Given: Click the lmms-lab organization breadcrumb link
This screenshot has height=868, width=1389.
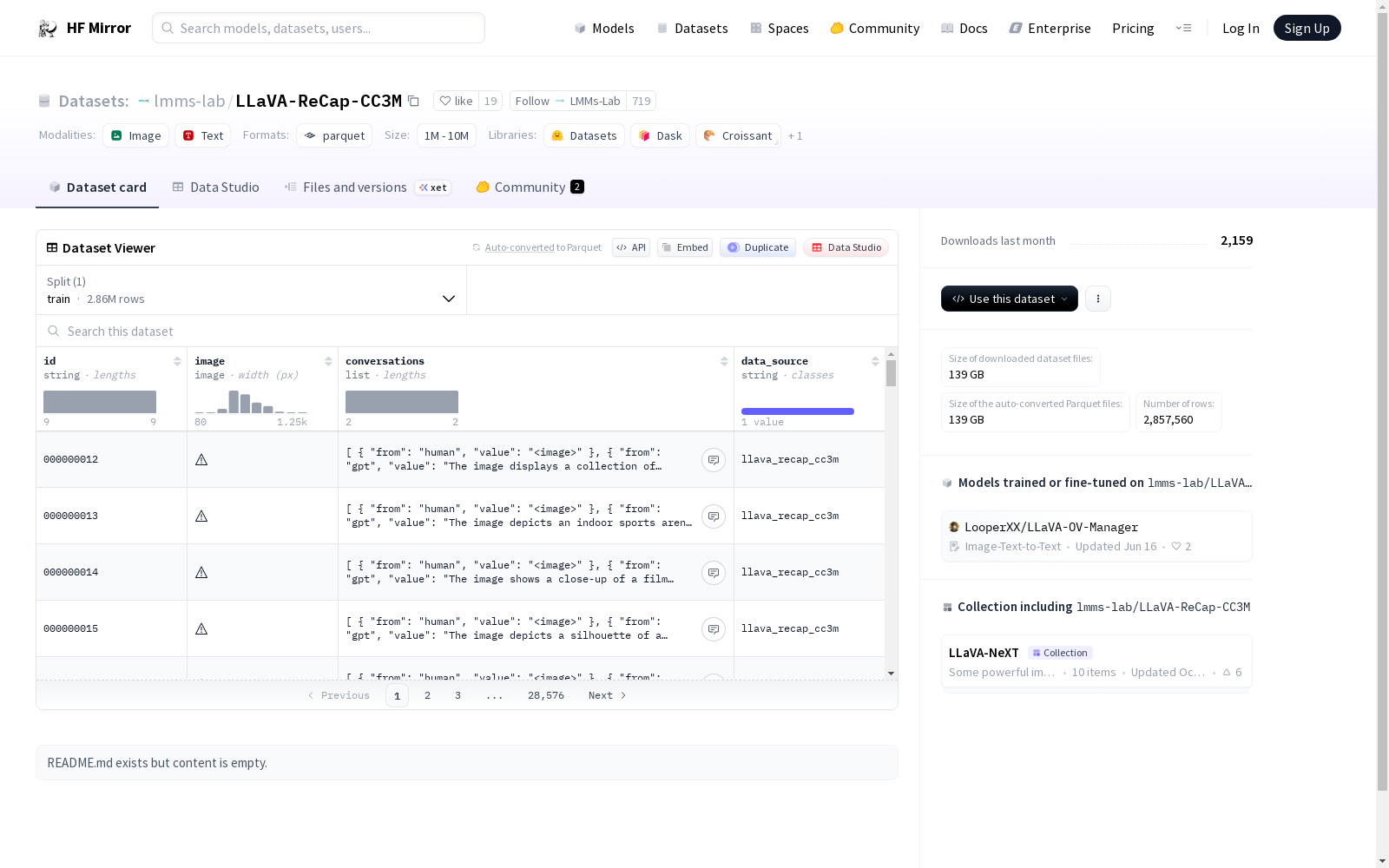Looking at the screenshot, I should [189, 102].
